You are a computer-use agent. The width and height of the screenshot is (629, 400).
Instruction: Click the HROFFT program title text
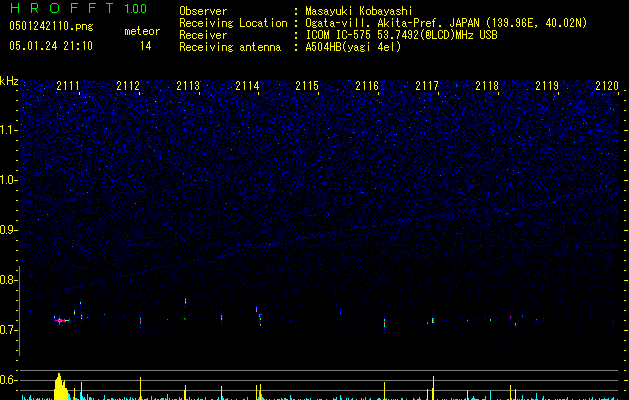pyautogui.click(x=62, y=8)
